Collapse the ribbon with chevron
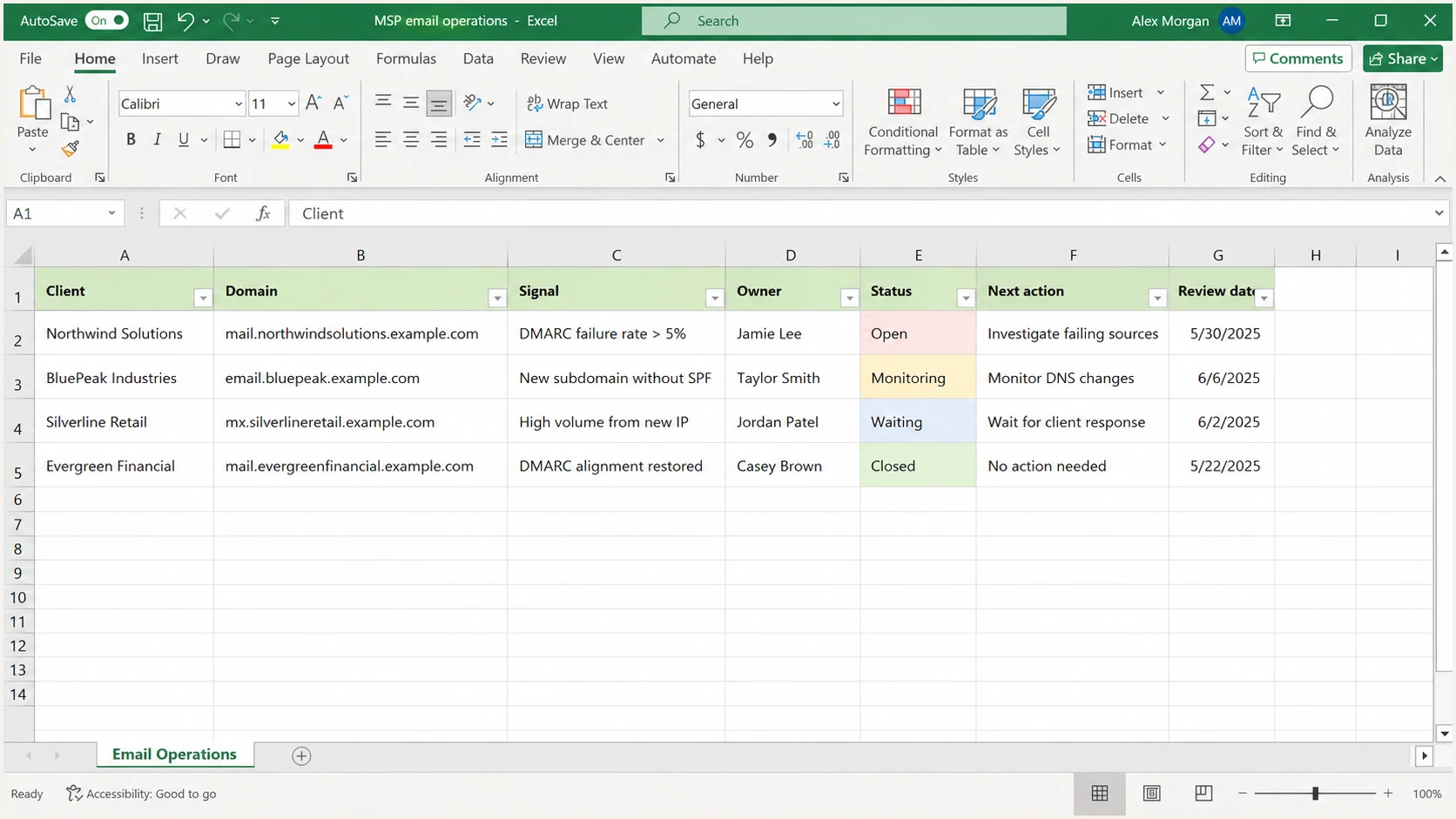1456x819 pixels. 1440,178
